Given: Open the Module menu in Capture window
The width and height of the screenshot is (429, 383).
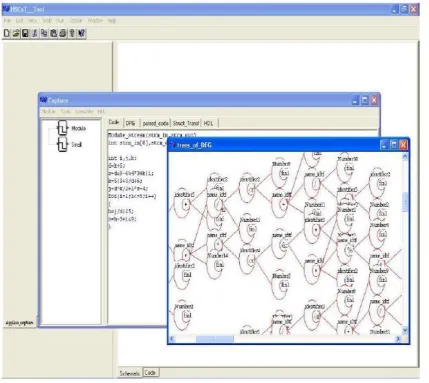Looking at the screenshot, I should pyautogui.click(x=49, y=111).
